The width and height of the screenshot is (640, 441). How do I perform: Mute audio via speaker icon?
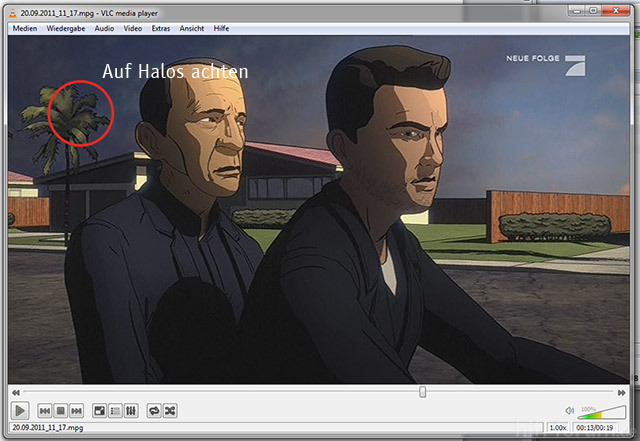(x=570, y=410)
